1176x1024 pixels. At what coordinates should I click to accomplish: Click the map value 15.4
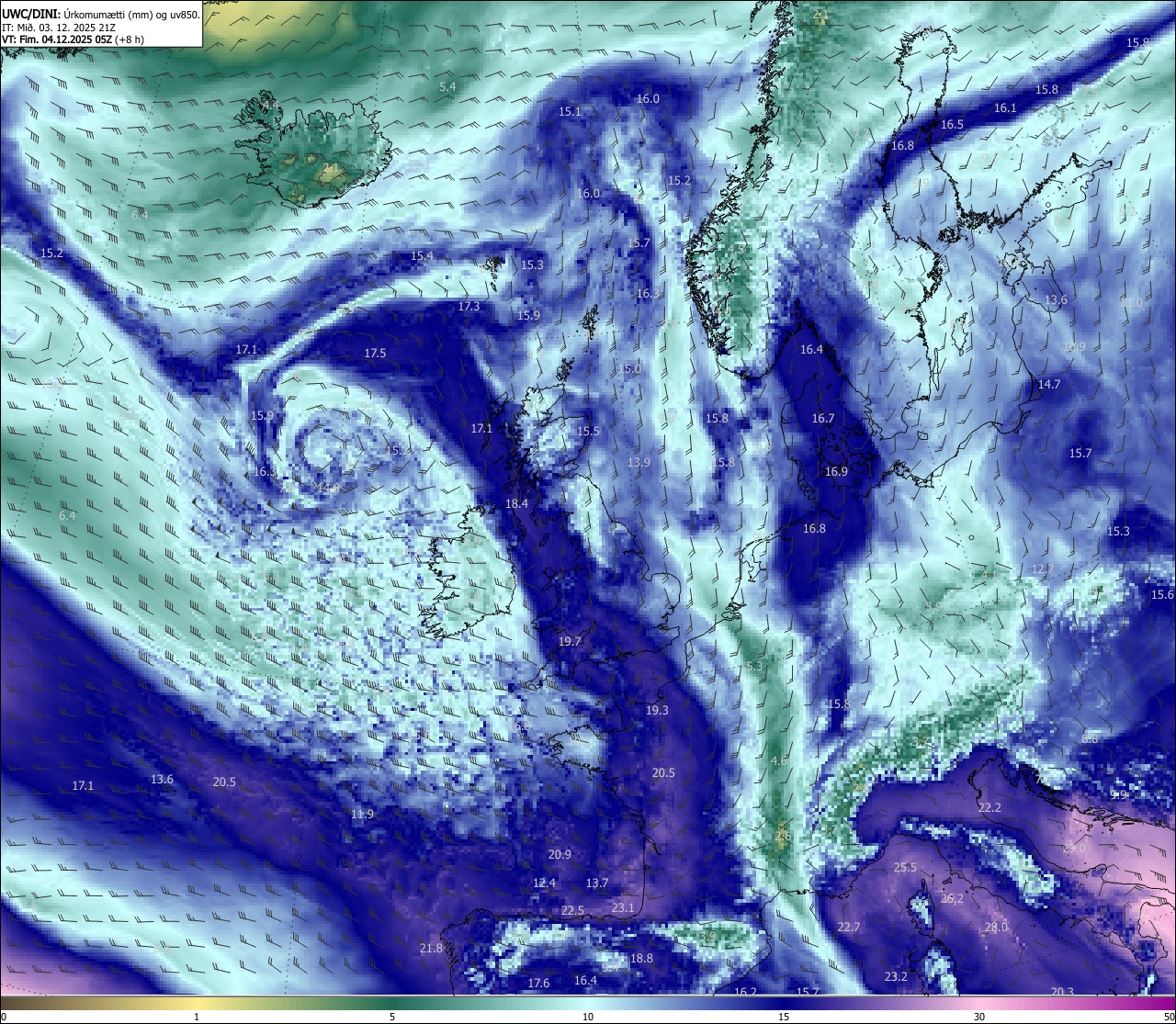[x=422, y=255]
